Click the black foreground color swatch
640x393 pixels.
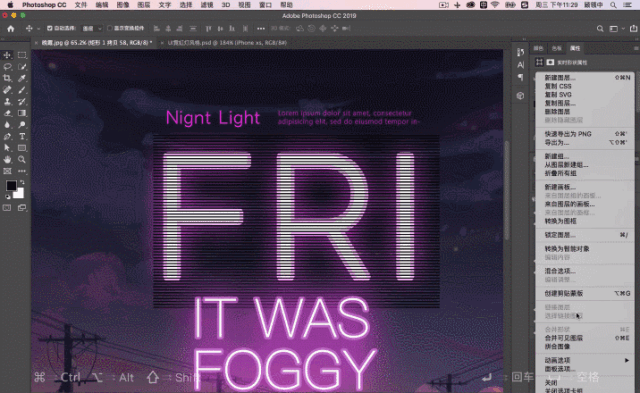[11, 186]
